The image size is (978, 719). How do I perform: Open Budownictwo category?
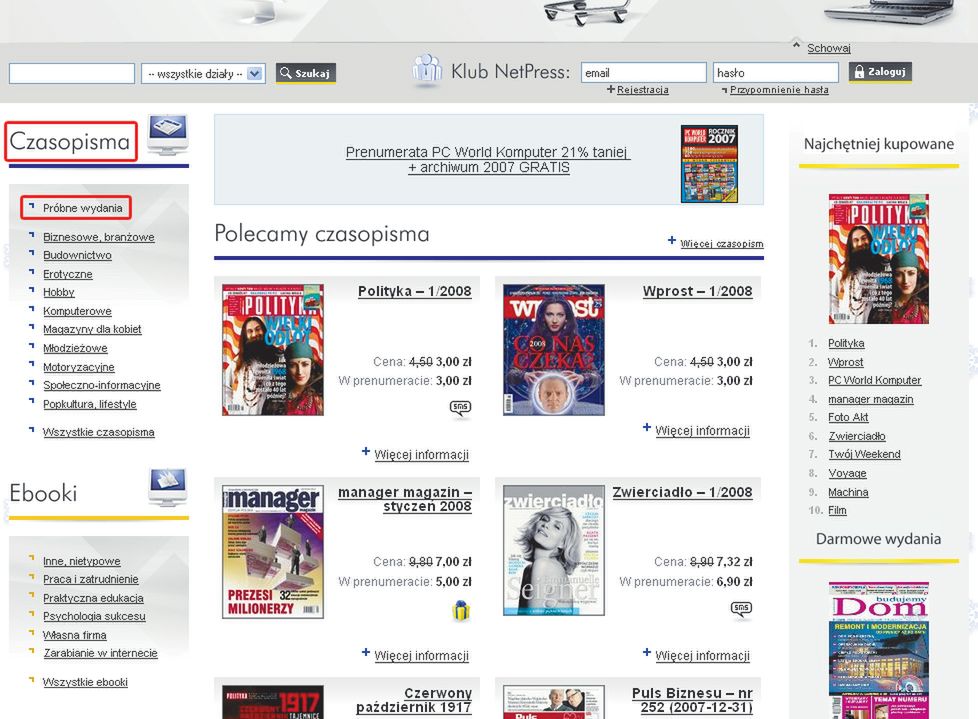(x=77, y=255)
